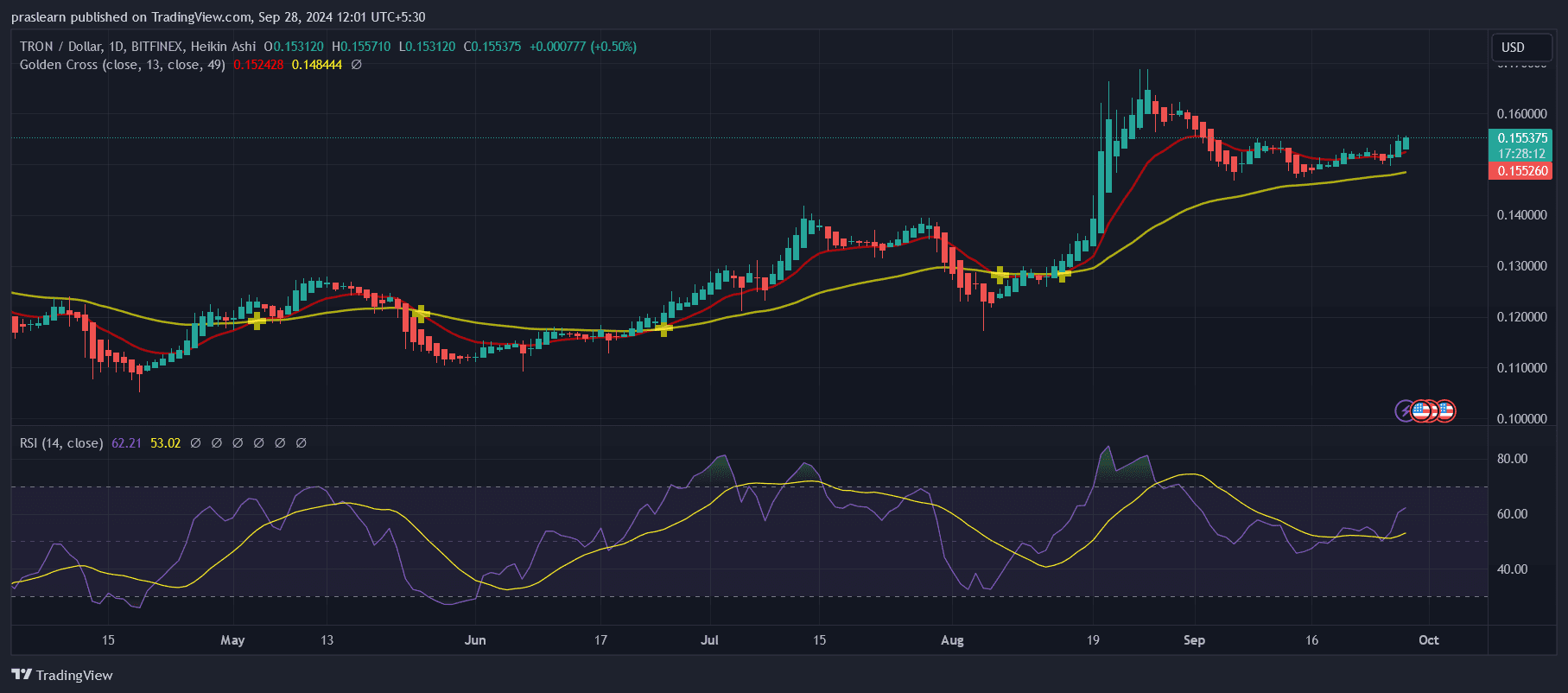
Task: Click the lightning bolt event icon
Action: (x=1406, y=411)
